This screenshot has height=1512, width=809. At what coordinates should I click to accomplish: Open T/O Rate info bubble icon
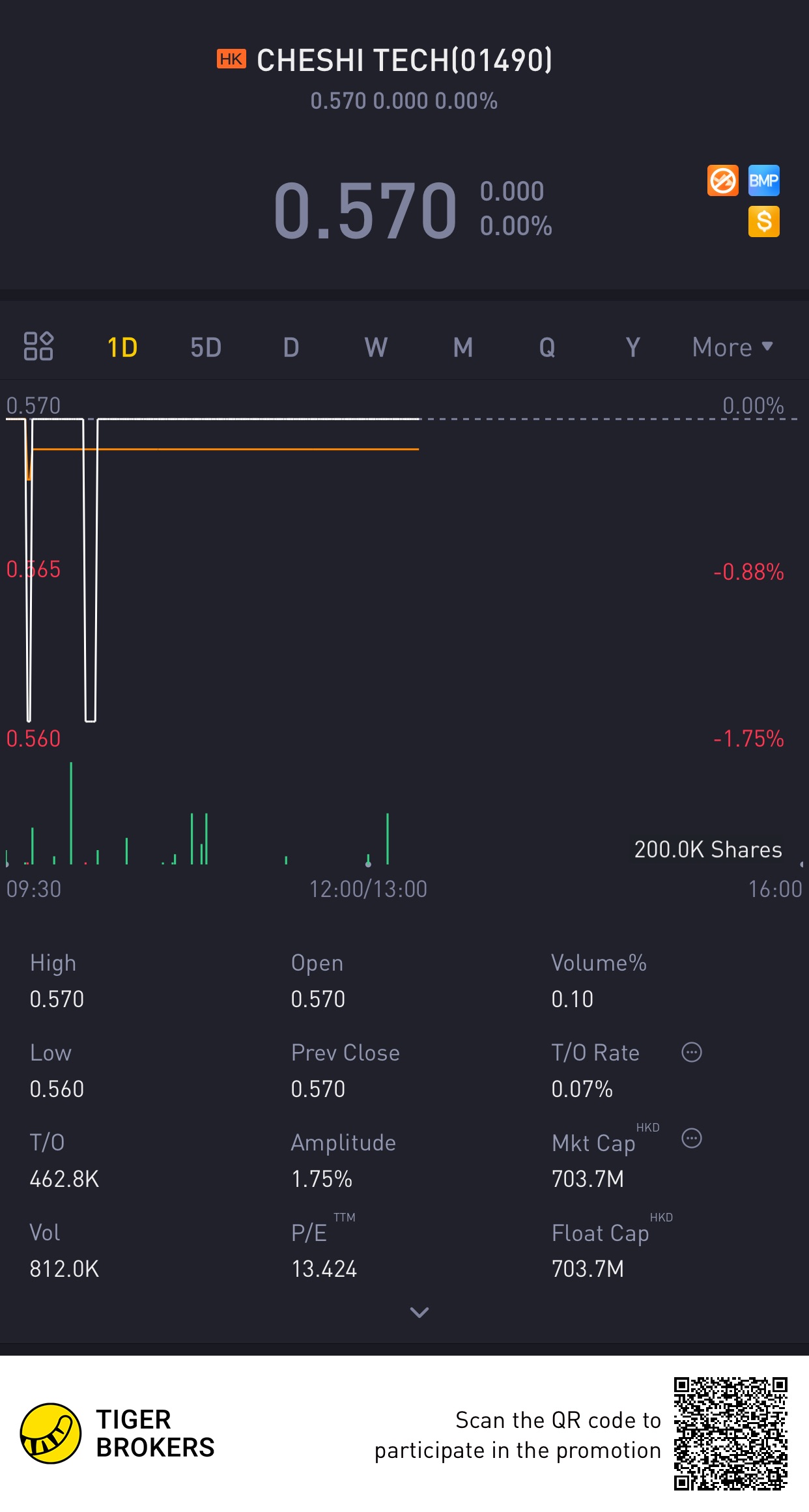click(x=691, y=1052)
